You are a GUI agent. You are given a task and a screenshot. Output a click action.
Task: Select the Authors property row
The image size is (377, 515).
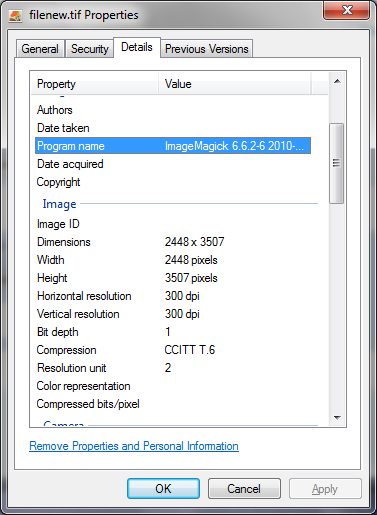[x=173, y=110]
